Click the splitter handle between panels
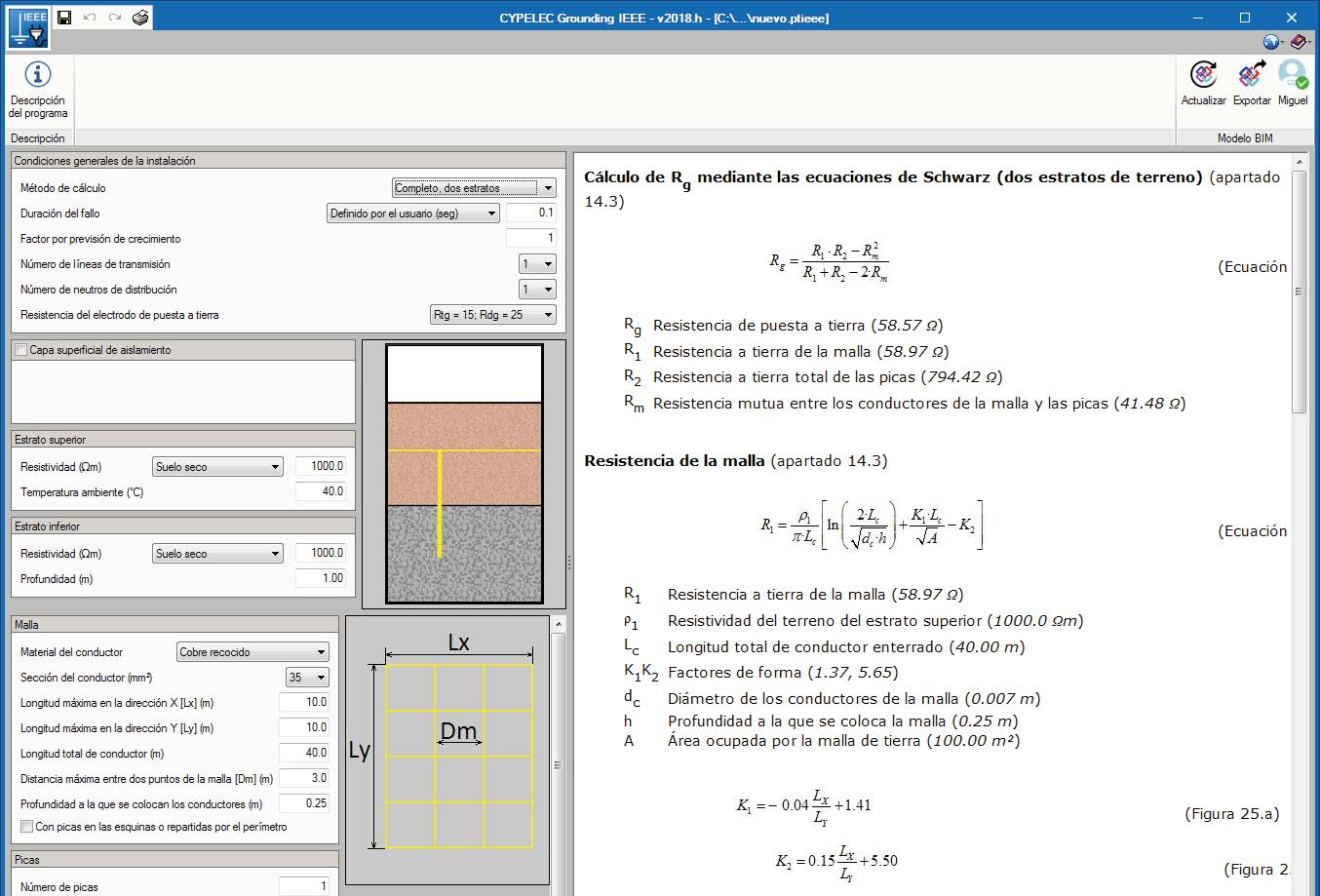 pyautogui.click(x=569, y=563)
